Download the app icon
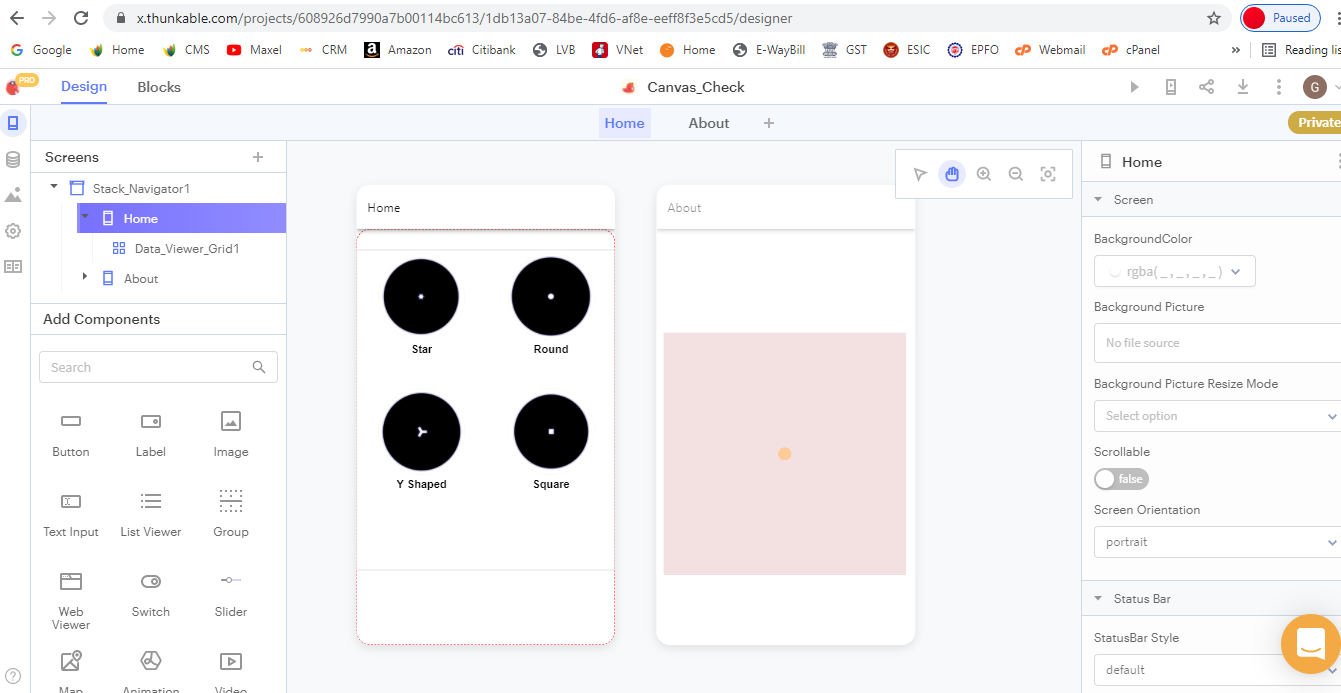Screen dimensions: 1341x693 pos(1243,87)
